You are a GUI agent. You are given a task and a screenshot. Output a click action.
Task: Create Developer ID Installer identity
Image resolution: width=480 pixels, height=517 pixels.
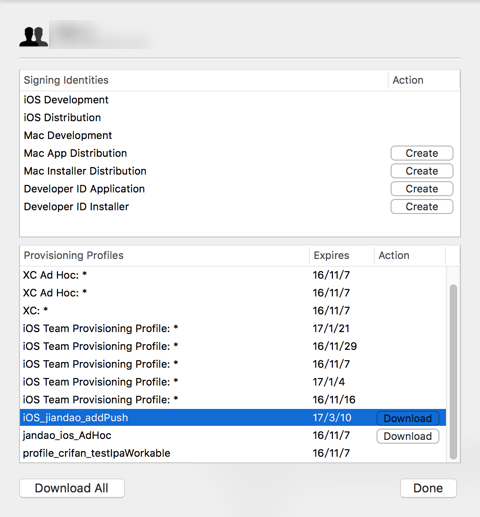[x=422, y=207]
